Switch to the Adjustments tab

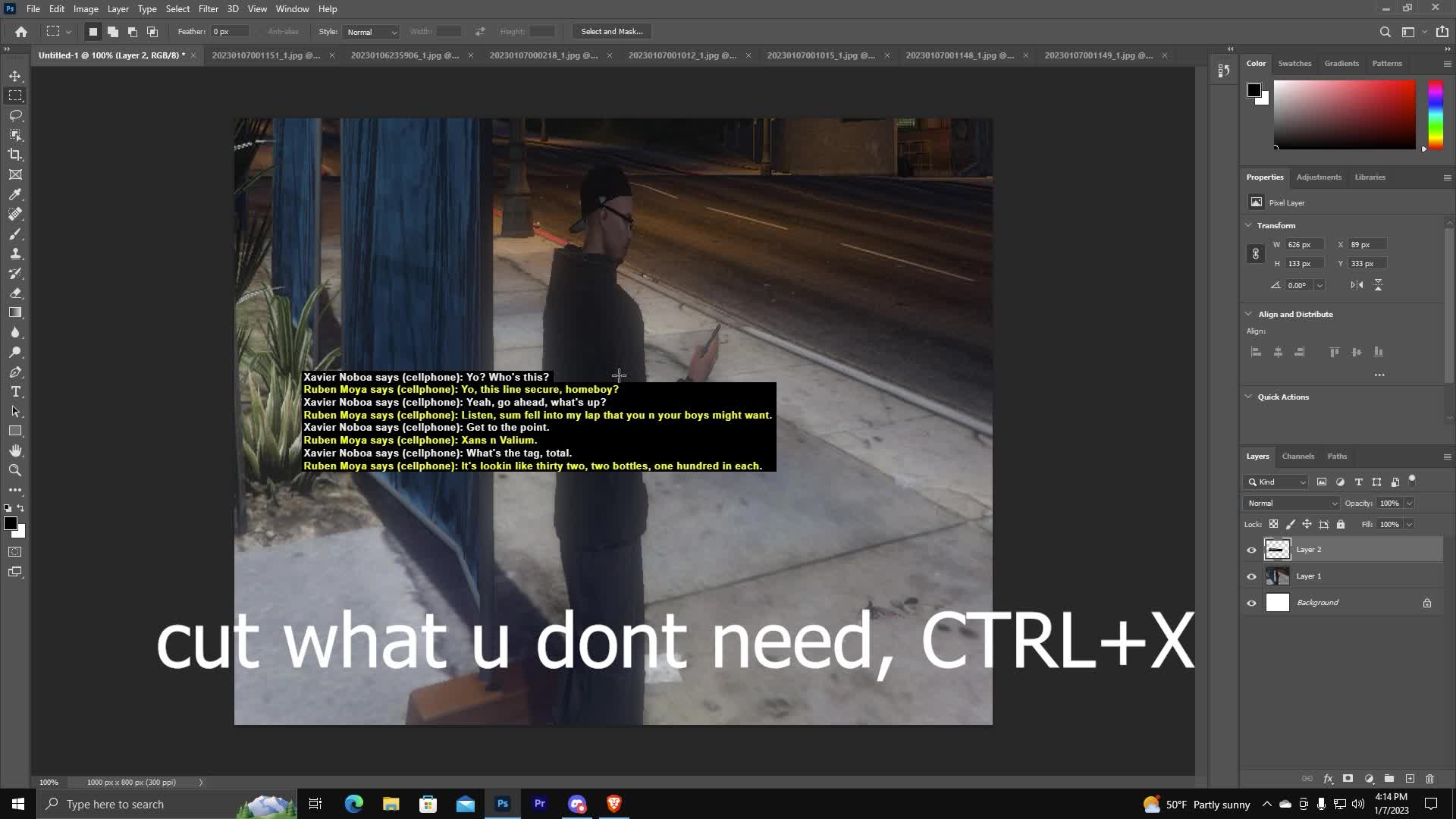[1319, 177]
